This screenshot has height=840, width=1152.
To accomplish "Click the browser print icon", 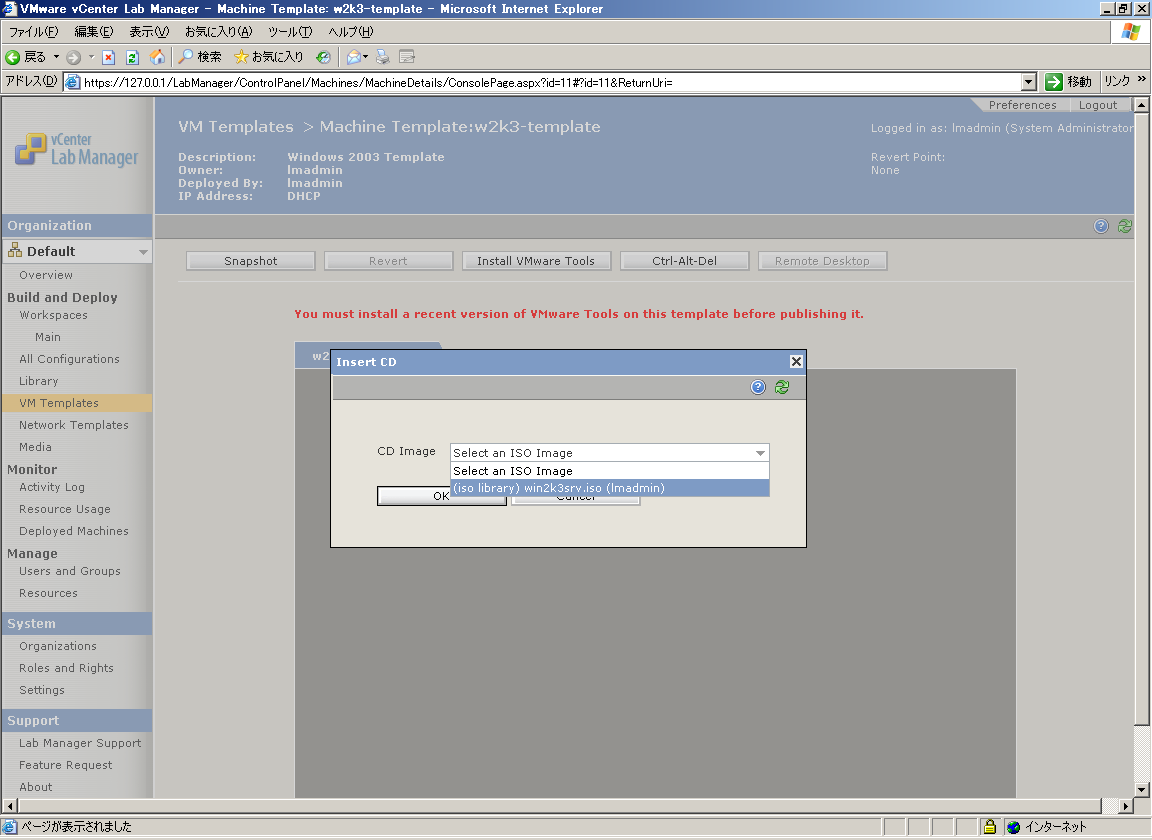I will pos(383,57).
